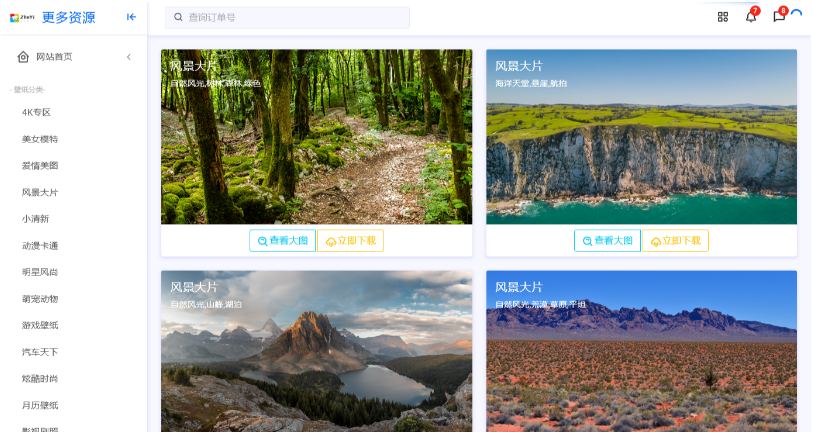The height and width of the screenshot is (432, 813).
Task: Open the grid apps icon in header
Action: (723, 17)
